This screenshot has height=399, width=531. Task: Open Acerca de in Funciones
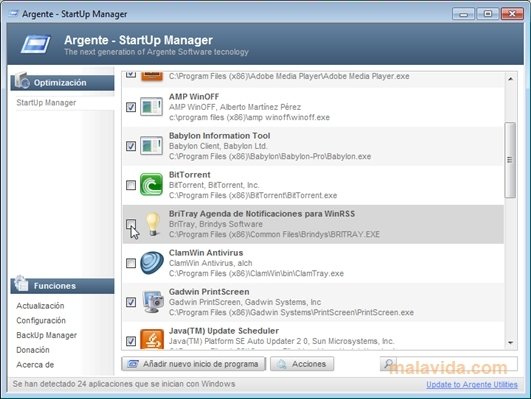pos(35,365)
